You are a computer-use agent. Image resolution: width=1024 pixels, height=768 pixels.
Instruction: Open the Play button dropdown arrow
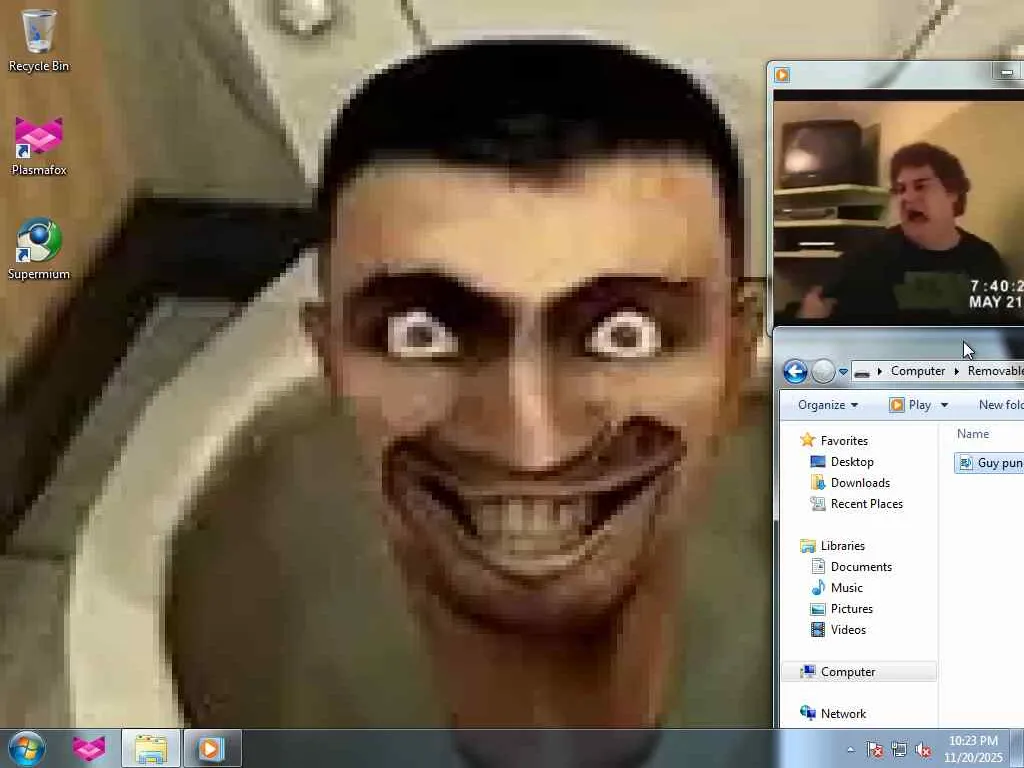coord(944,406)
